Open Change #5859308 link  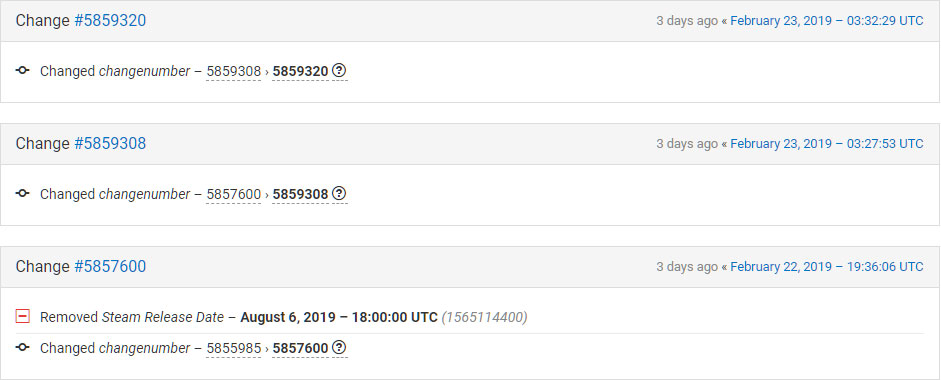pos(110,143)
